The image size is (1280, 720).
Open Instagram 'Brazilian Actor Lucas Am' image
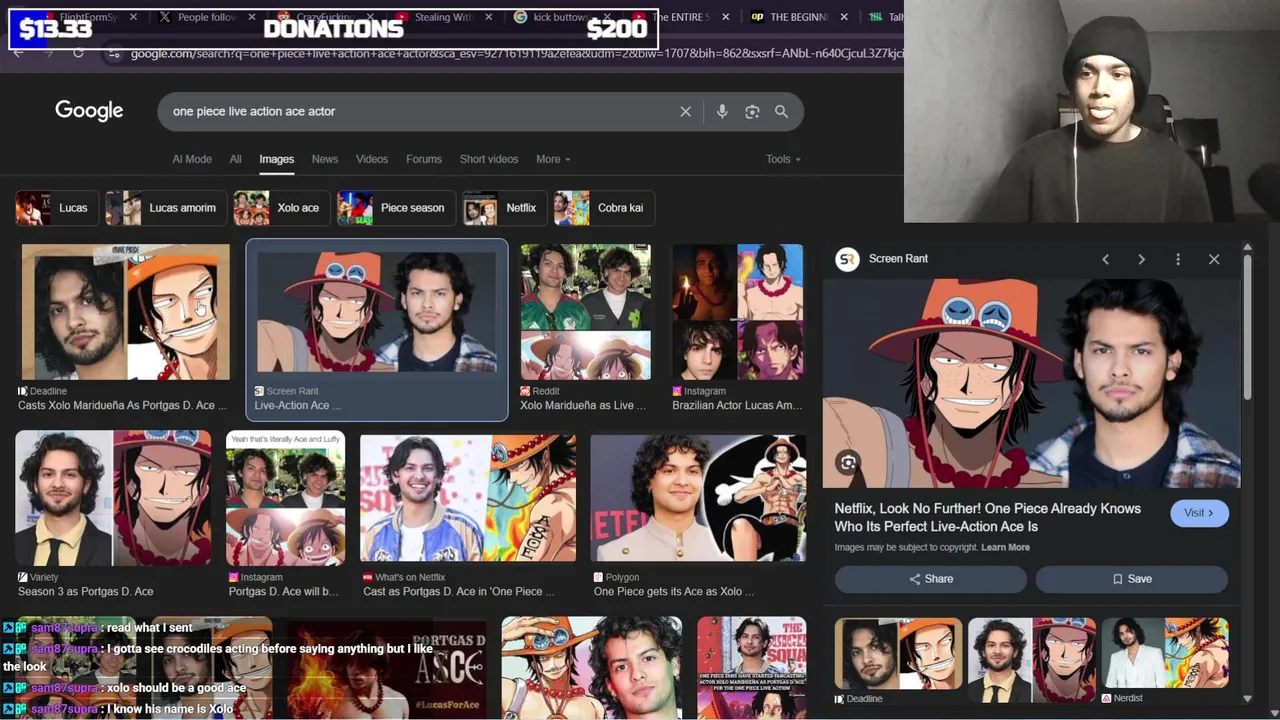pyautogui.click(x=737, y=312)
